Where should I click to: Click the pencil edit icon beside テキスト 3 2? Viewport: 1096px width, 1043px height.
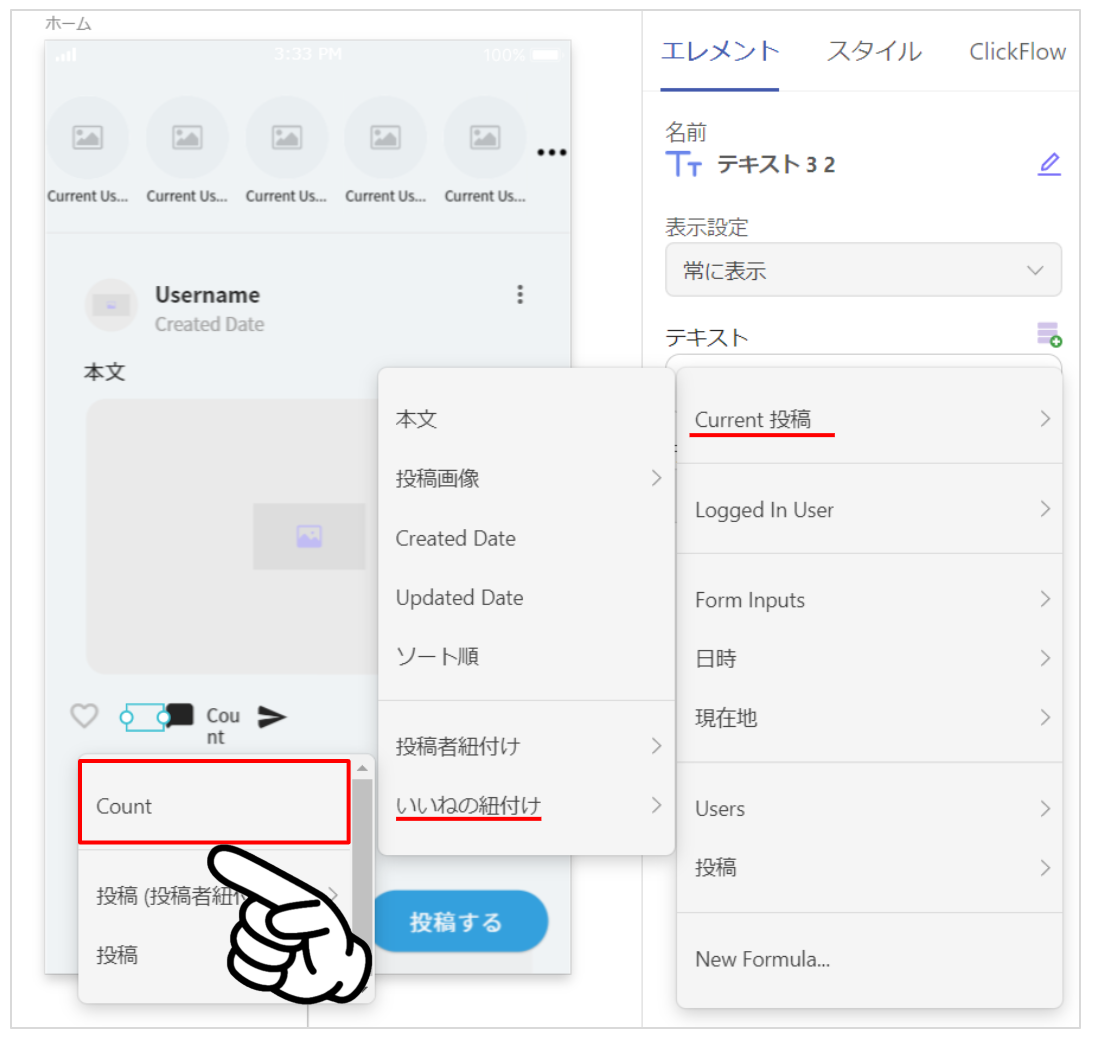[1048, 164]
